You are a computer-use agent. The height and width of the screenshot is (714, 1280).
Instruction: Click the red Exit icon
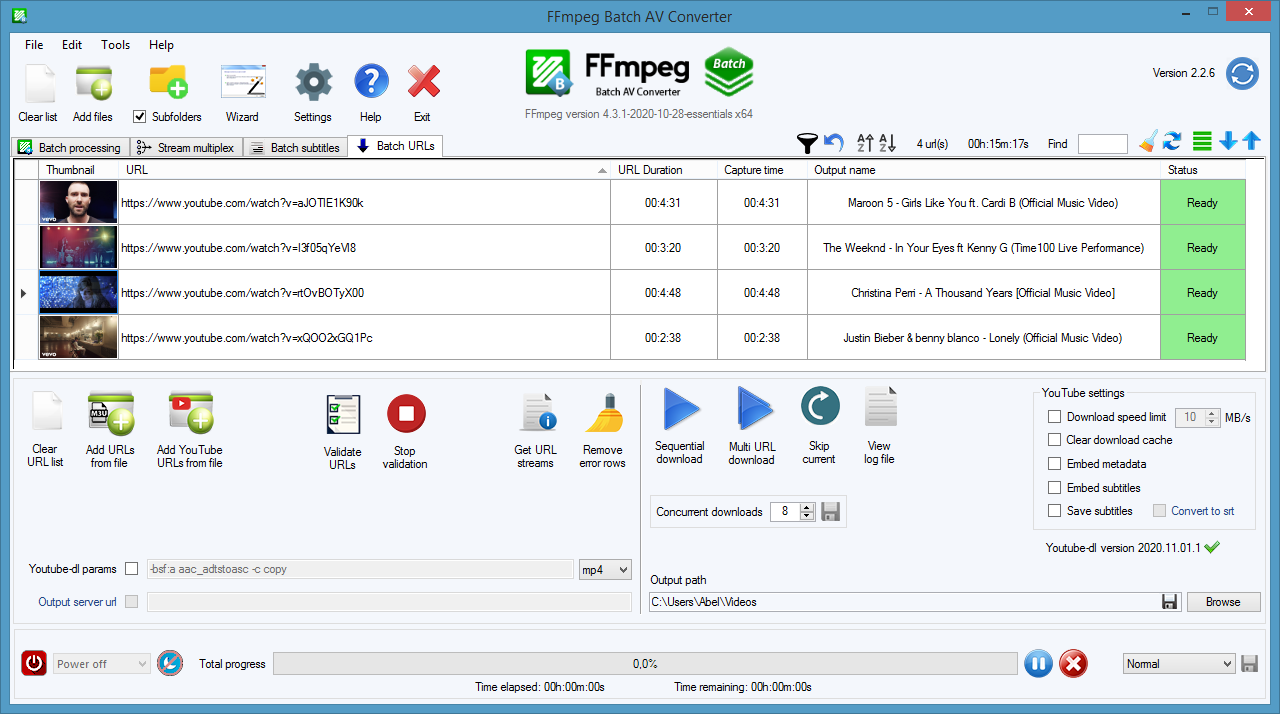(x=424, y=83)
